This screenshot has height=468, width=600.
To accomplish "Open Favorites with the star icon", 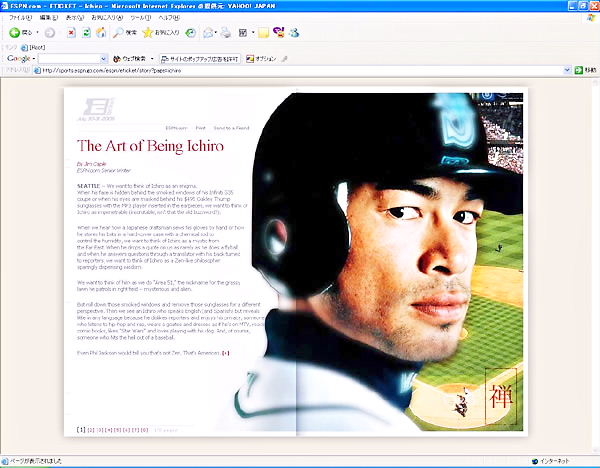I will [147, 33].
